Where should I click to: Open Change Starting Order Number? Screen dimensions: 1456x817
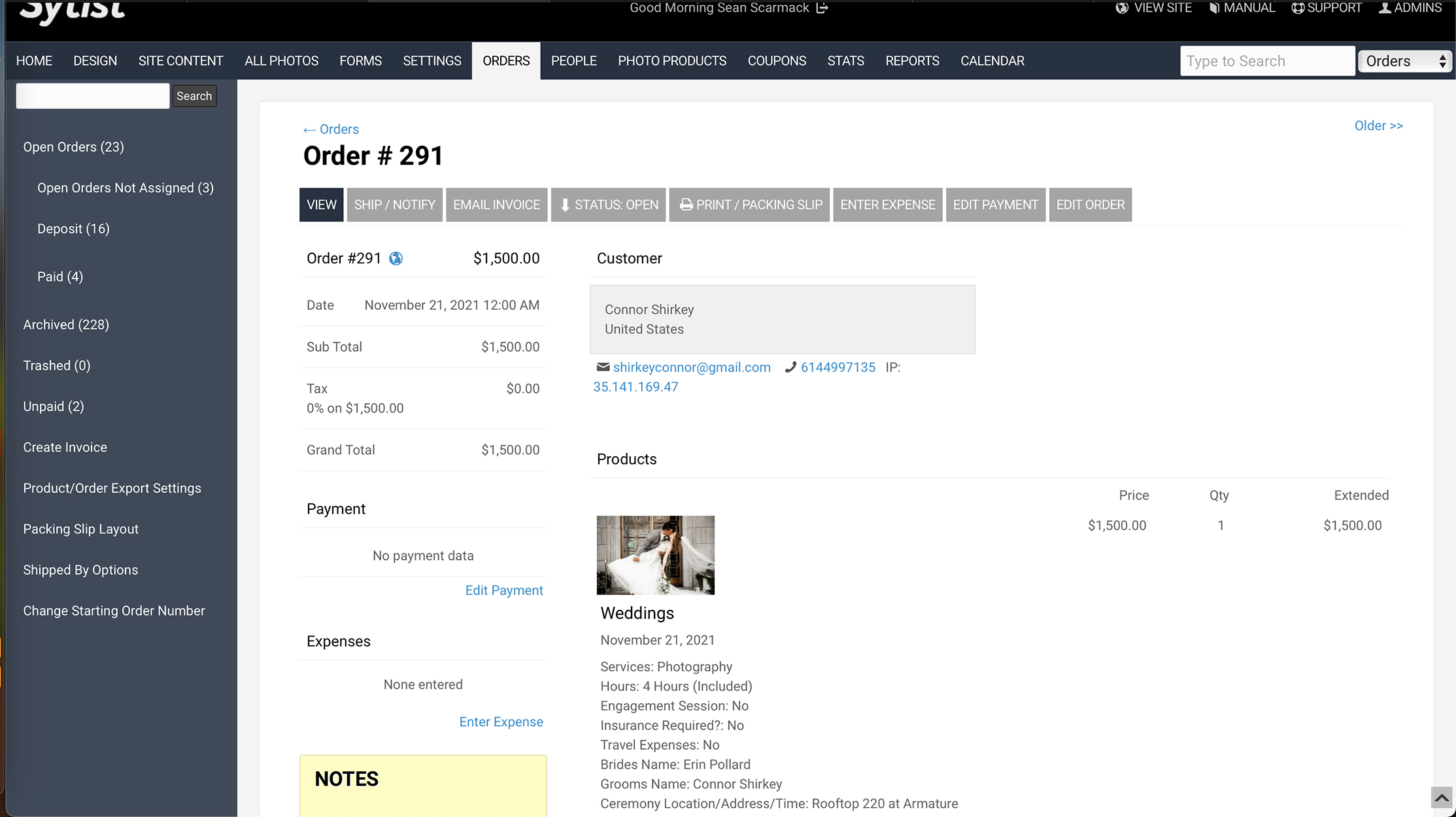[x=114, y=611]
